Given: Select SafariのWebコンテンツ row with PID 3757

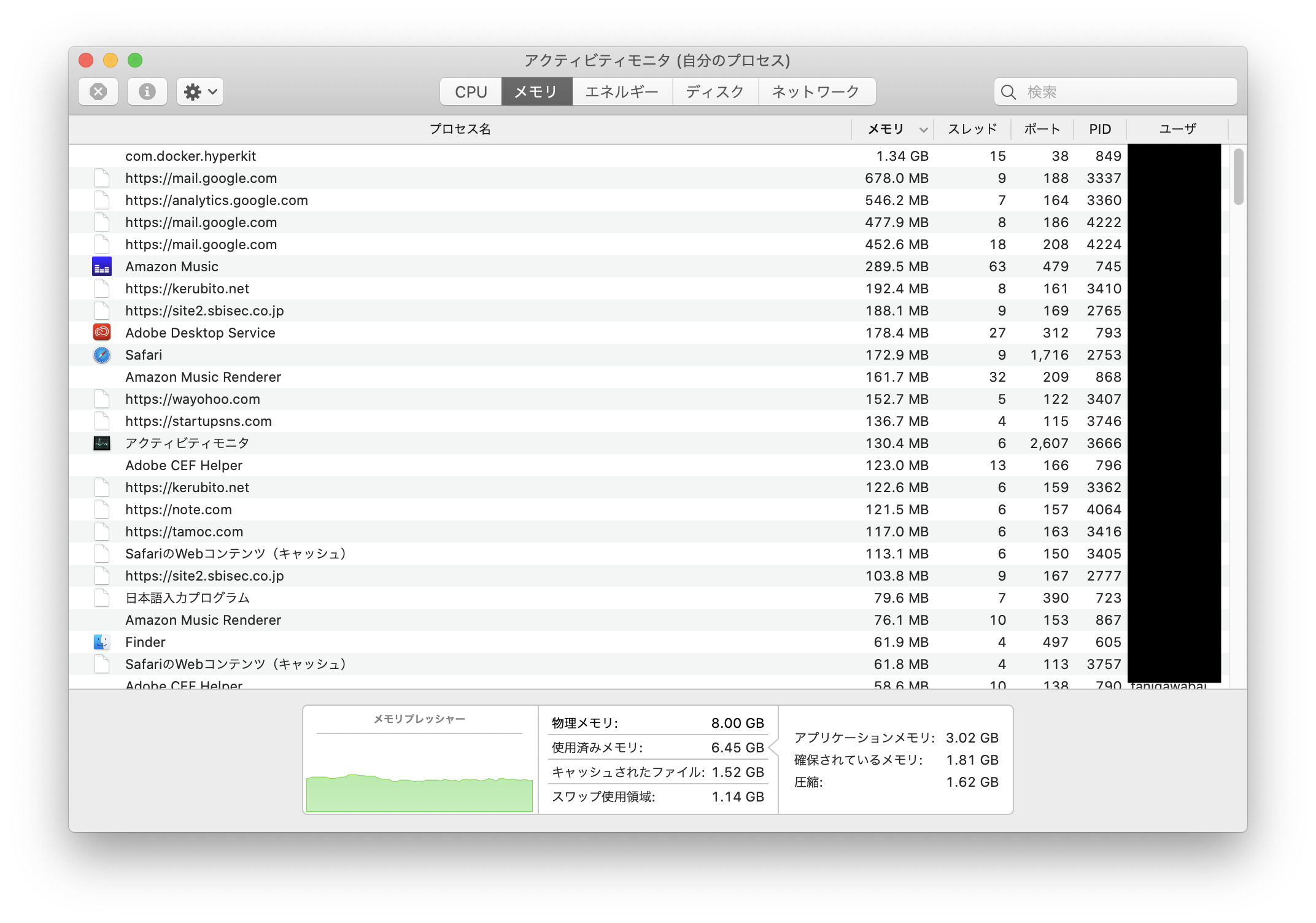Looking at the screenshot, I should tap(649, 664).
